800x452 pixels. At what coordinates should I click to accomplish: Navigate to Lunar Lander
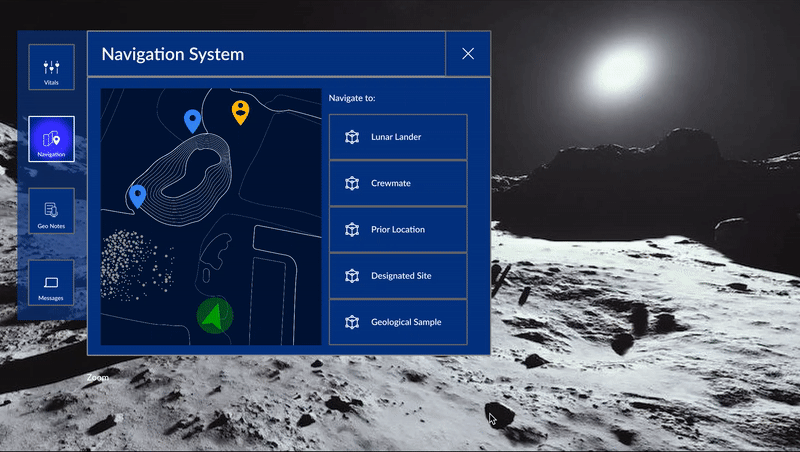click(x=398, y=137)
